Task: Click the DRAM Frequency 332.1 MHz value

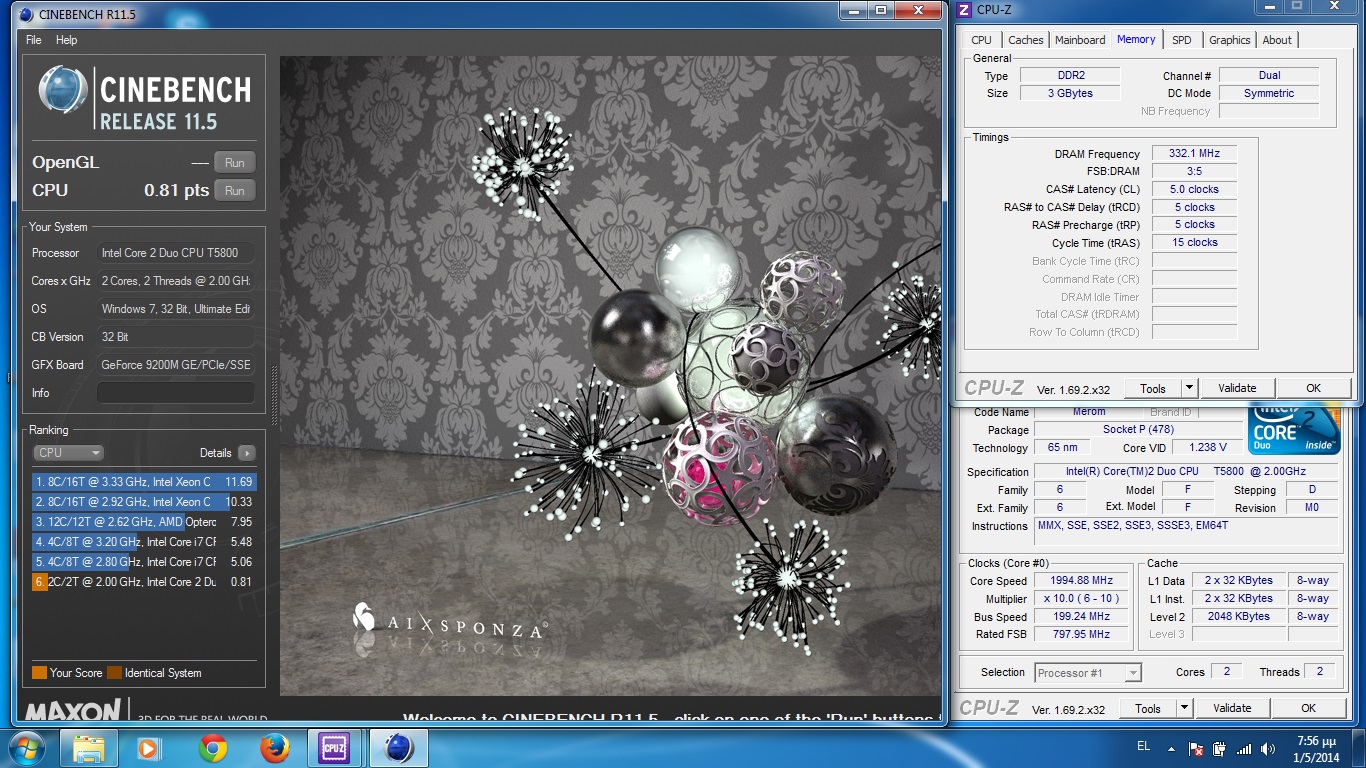Action: point(1194,154)
